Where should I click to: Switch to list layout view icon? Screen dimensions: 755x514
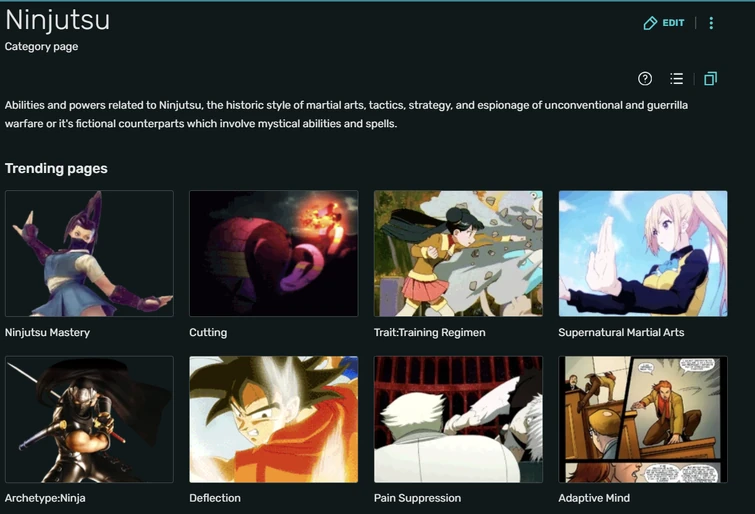click(677, 79)
